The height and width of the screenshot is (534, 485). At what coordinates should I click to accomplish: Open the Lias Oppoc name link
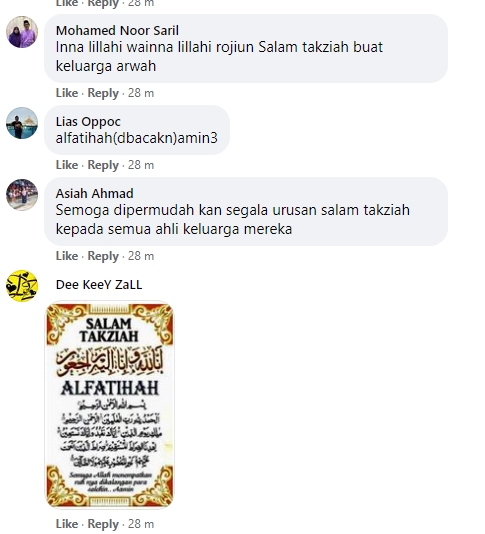88,122
